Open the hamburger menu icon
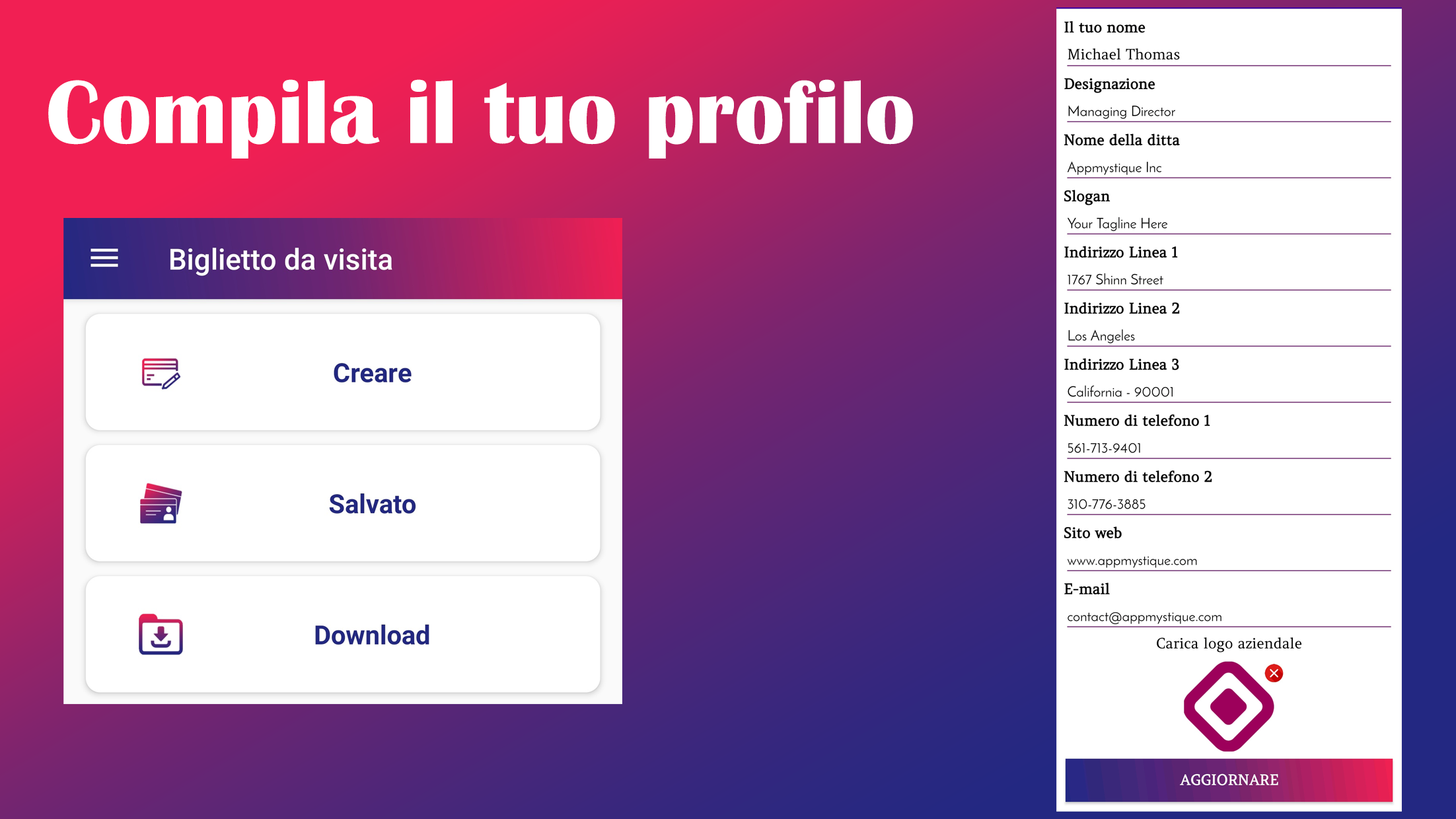 tap(104, 258)
